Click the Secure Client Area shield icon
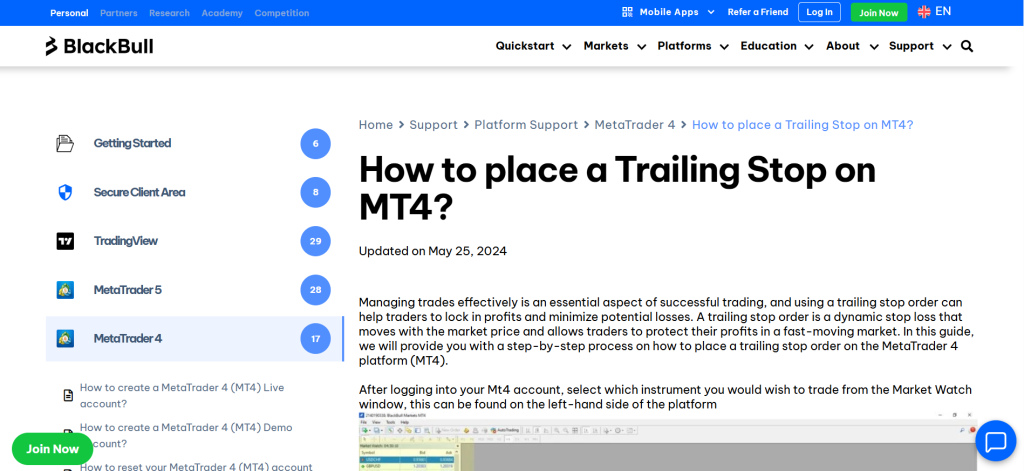Screen dimensions: 1024x471 pos(65,192)
